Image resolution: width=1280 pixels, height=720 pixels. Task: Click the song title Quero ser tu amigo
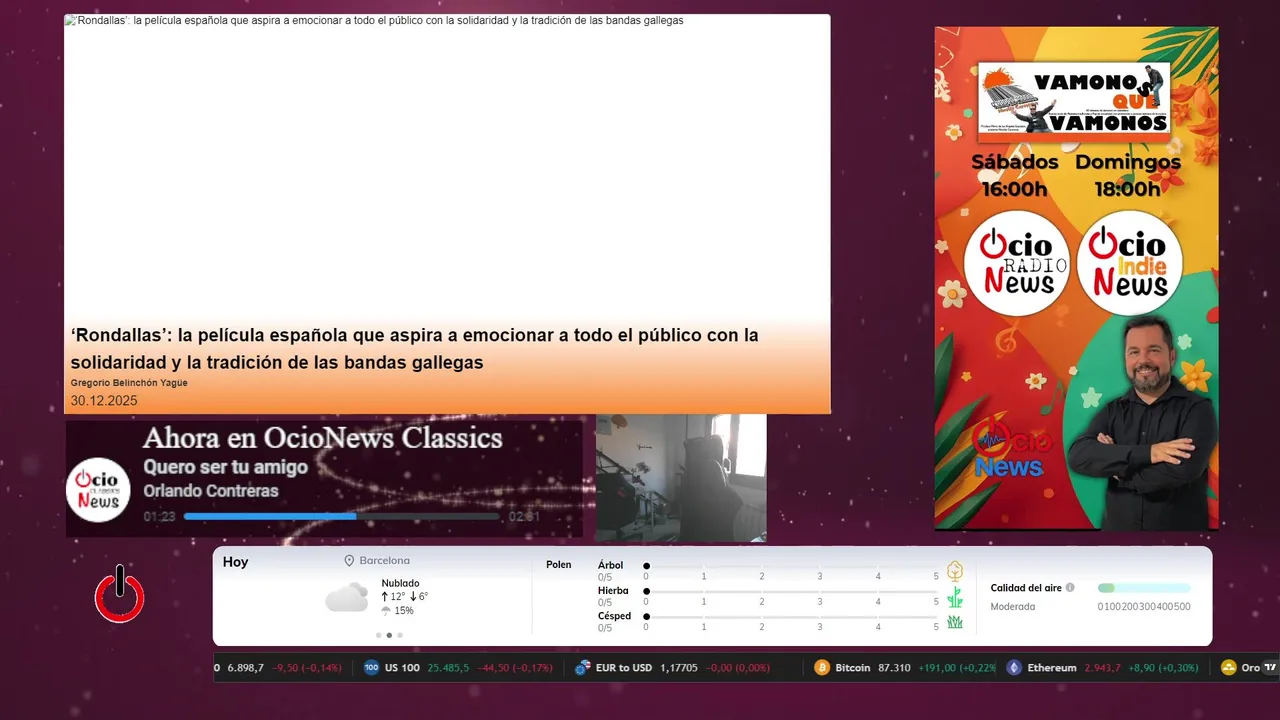pos(225,467)
